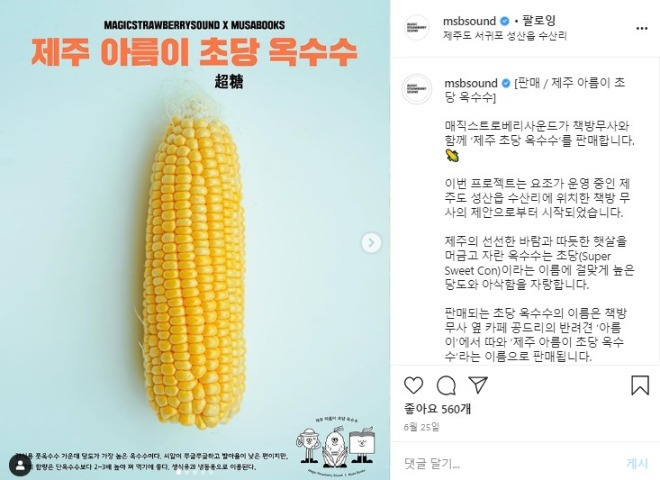Go to the next carousel image arrow
The height and width of the screenshot is (480, 660).
coord(371,243)
